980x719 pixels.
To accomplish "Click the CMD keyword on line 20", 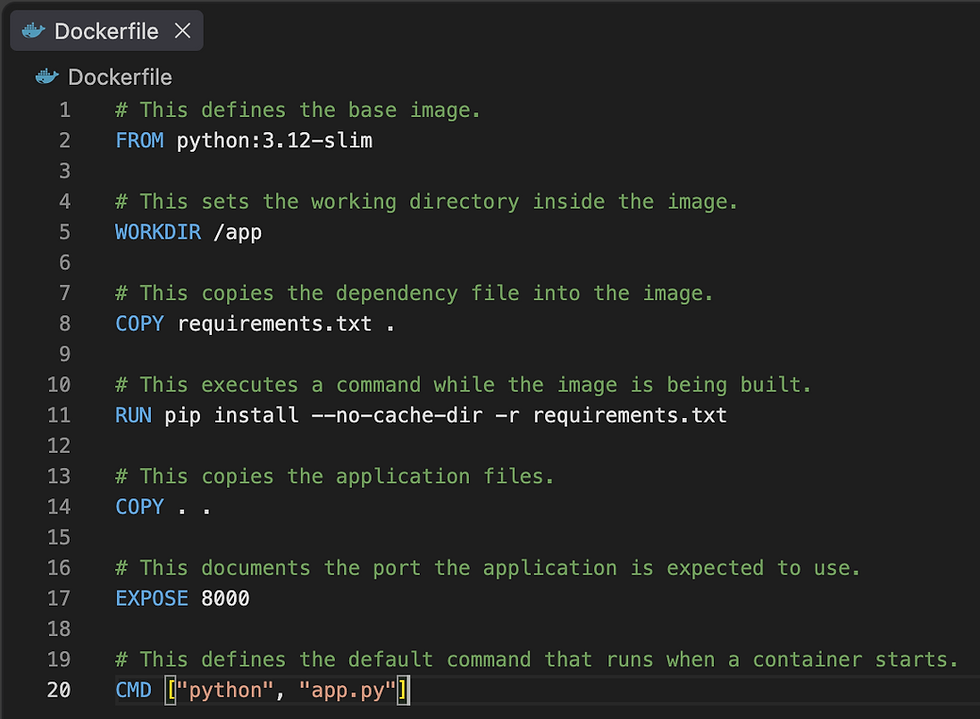I will 133,690.
